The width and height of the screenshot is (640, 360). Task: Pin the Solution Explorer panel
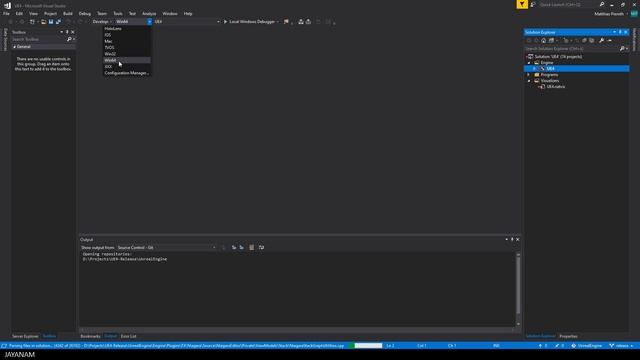coord(620,32)
